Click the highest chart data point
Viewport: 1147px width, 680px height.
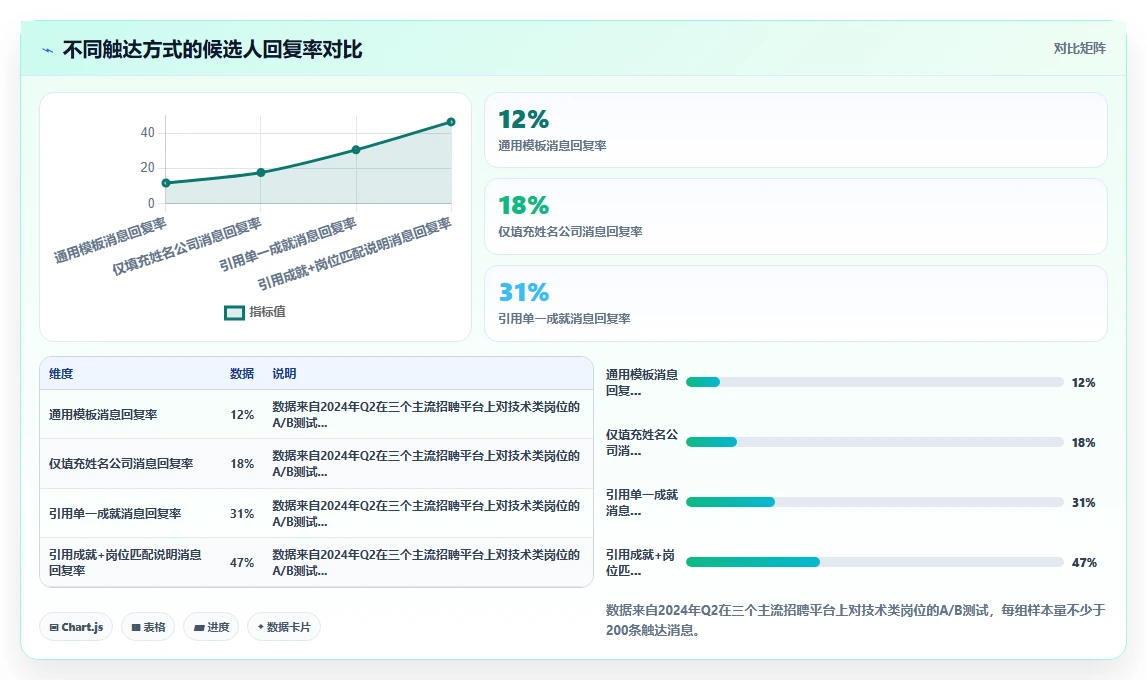451,122
